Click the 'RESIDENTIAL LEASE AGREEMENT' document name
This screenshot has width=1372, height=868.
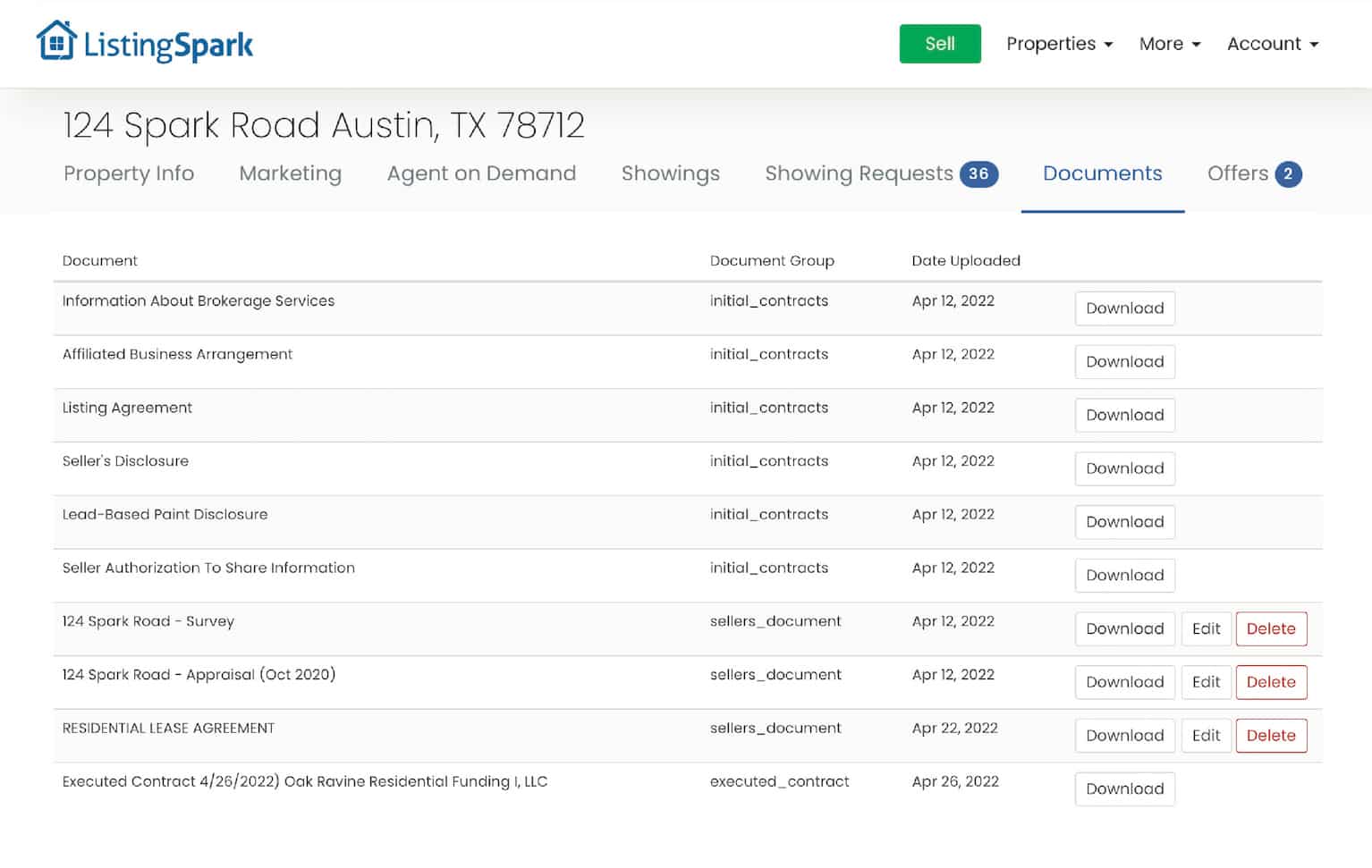tap(168, 729)
